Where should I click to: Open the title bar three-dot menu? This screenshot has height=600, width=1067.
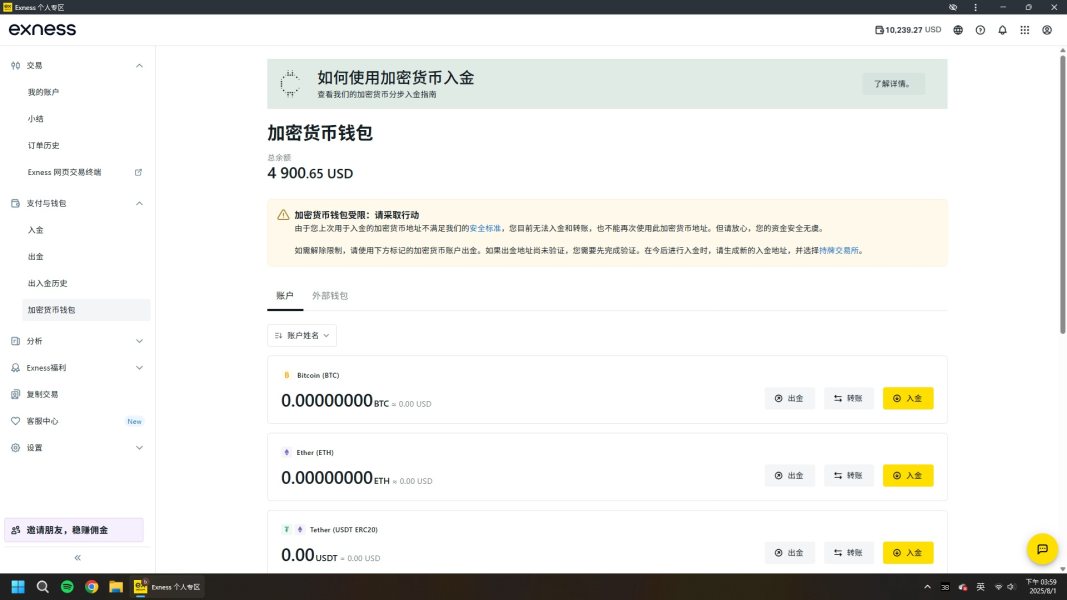pos(975,7)
